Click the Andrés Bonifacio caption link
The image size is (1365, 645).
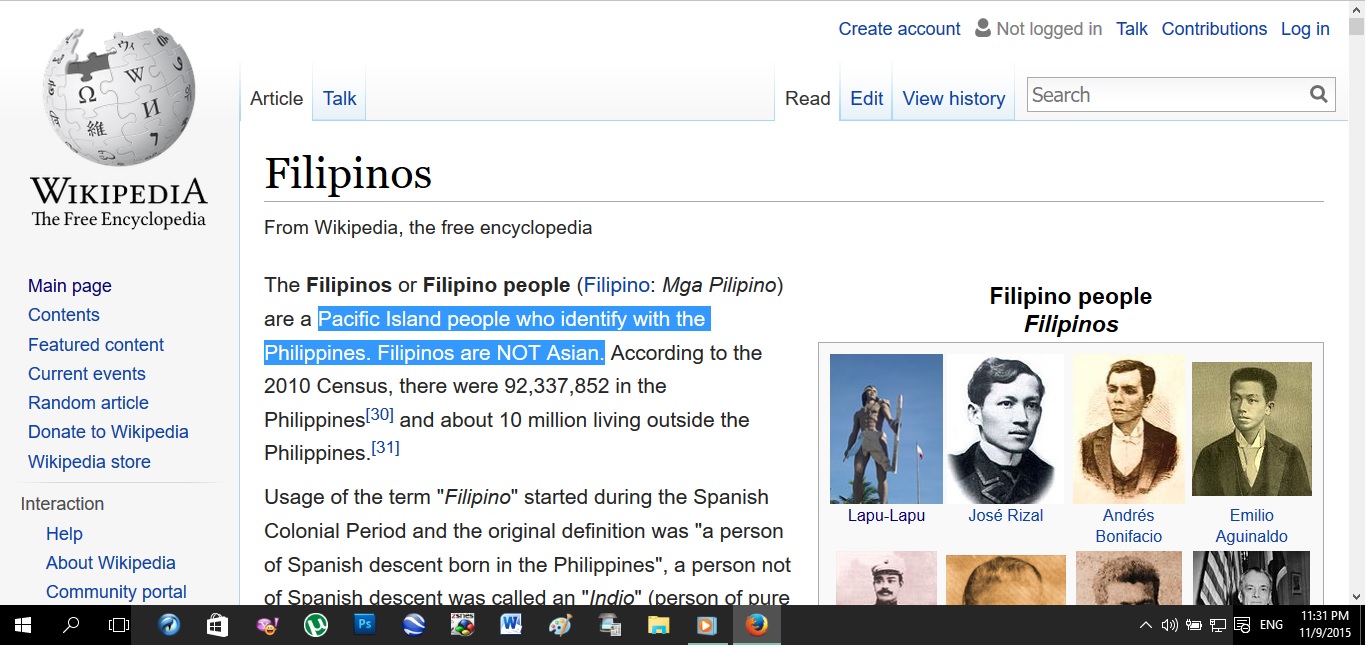point(1129,526)
